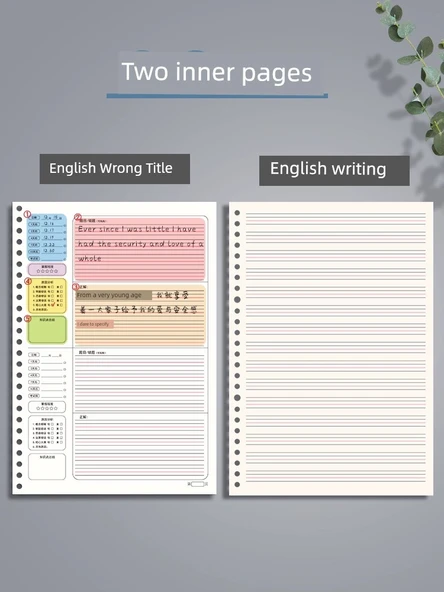
Task: Tick the first checkbox row in the yellow analysis box
Action: pos(47,287)
